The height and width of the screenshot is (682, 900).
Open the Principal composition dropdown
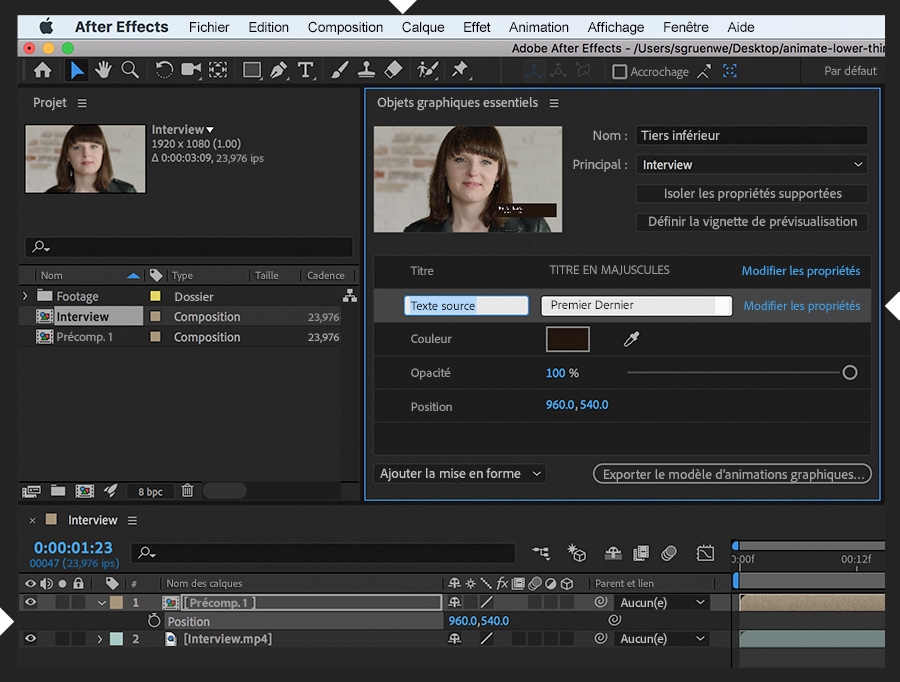coord(751,165)
